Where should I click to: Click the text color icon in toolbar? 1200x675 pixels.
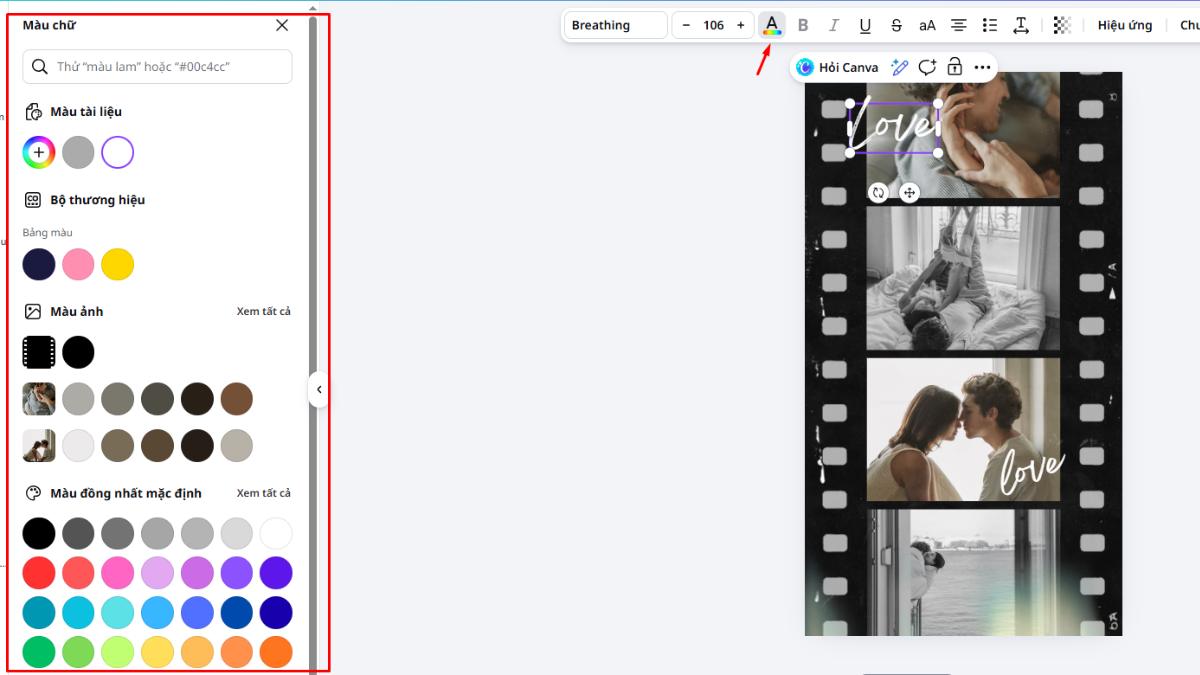coord(771,25)
